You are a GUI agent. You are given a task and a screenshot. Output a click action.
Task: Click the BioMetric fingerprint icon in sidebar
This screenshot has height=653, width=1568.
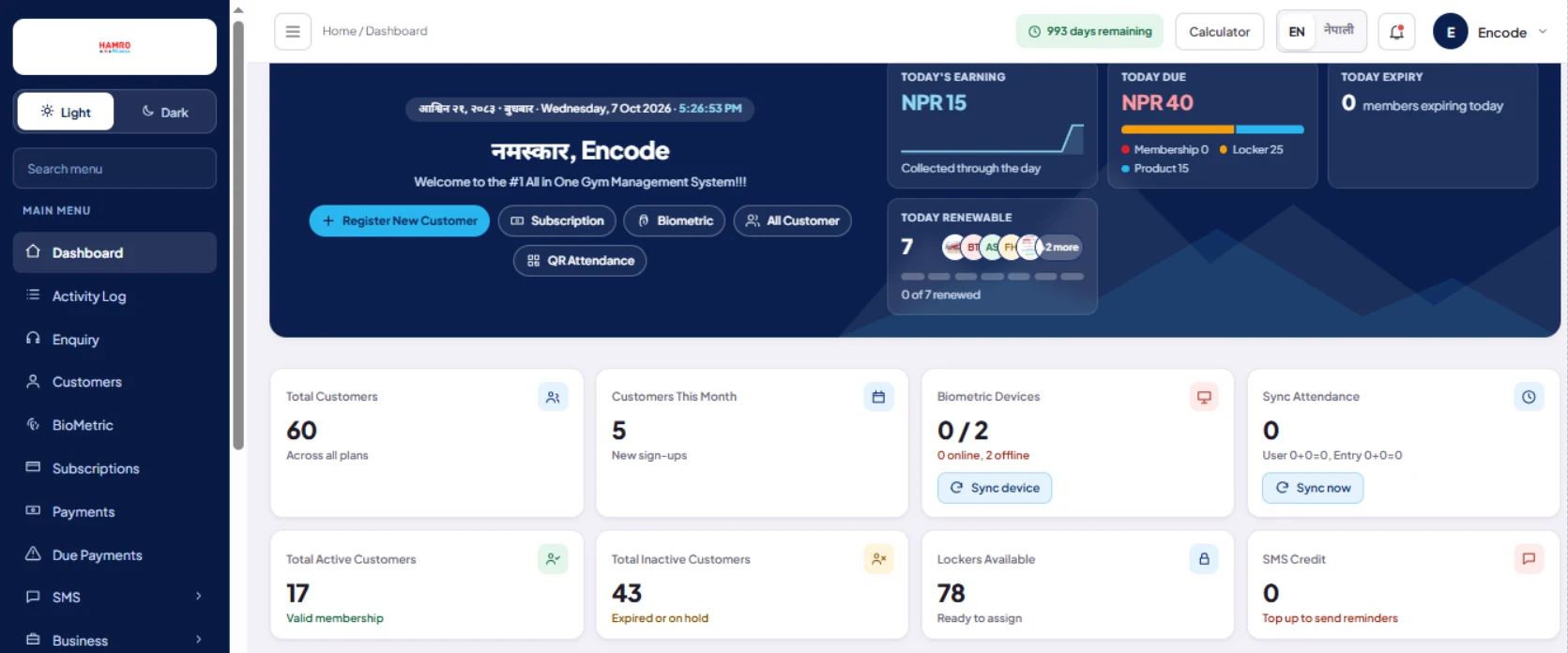(x=33, y=424)
